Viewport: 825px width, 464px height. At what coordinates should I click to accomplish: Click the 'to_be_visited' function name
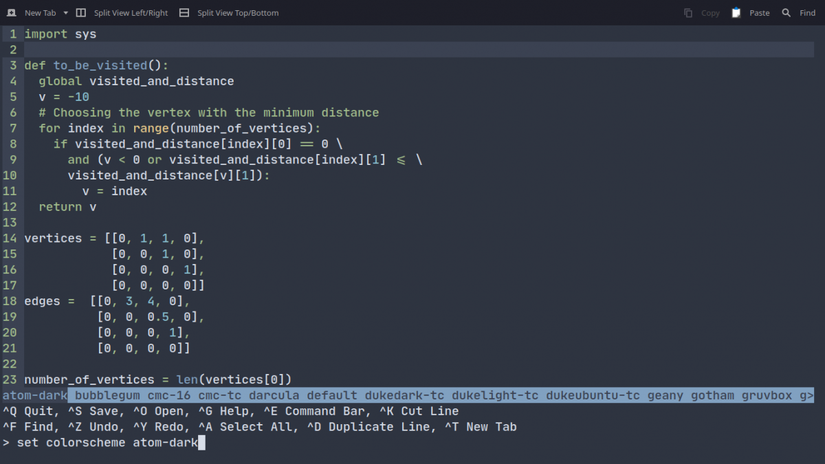[100, 65]
